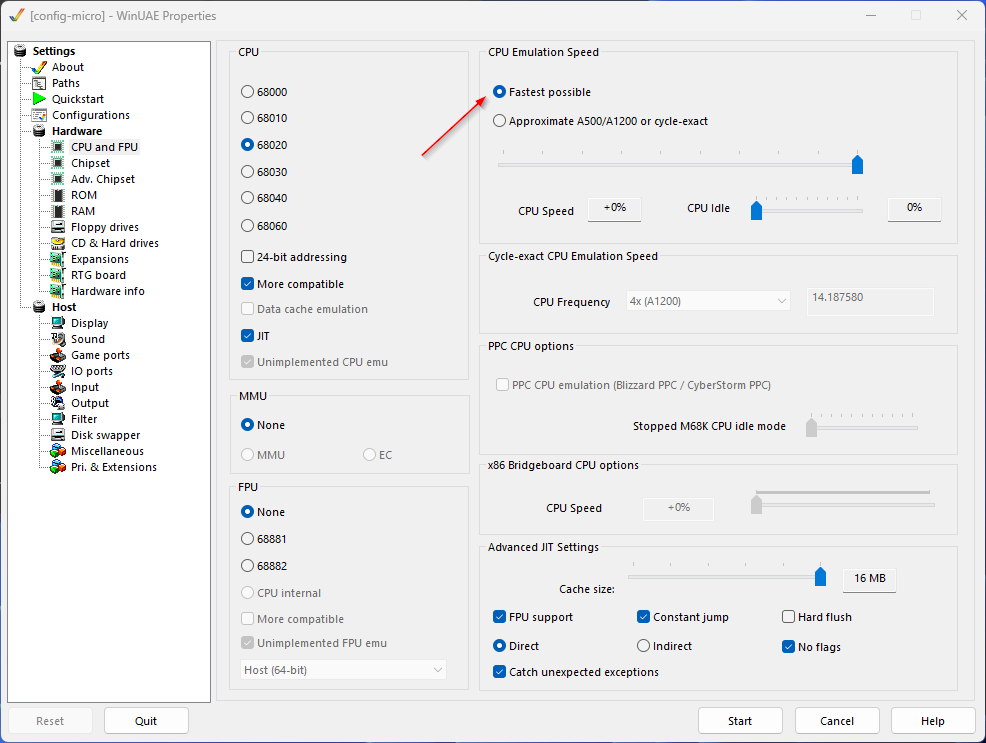
Task: Click the Adv. Chipset icon
Action: (58, 179)
